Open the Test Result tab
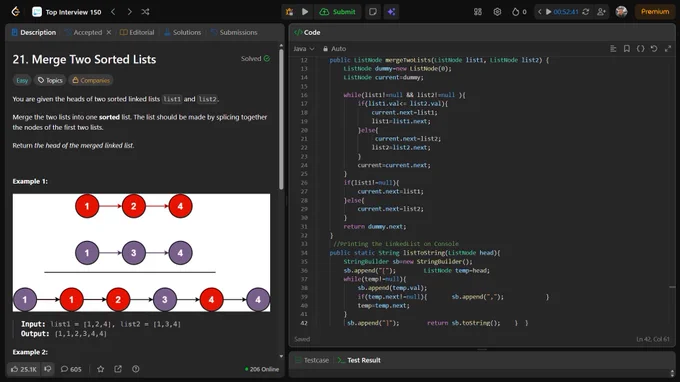Viewport: 680px width, 382px height. click(x=360, y=360)
